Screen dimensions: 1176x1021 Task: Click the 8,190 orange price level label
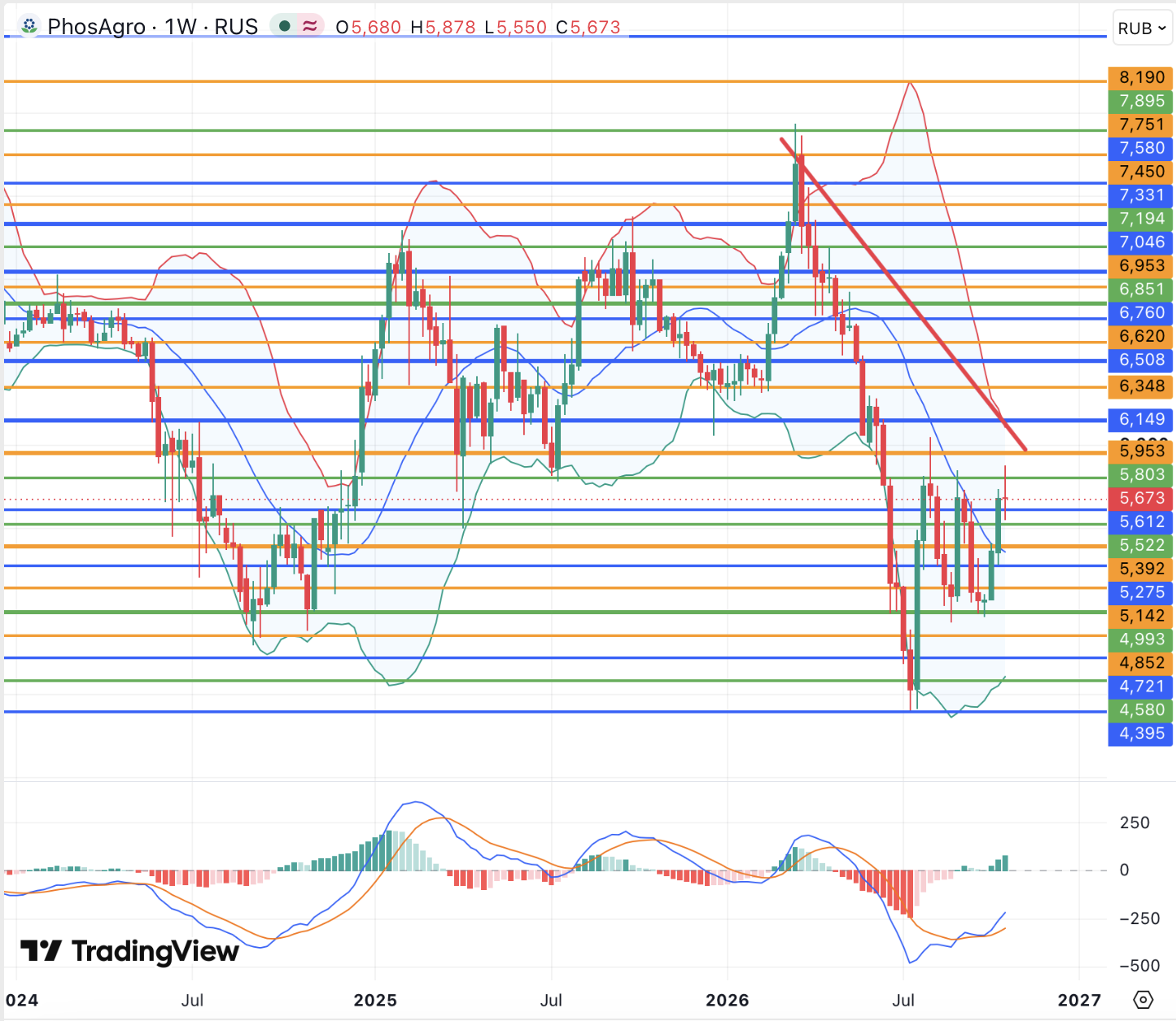(x=1141, y=77)
